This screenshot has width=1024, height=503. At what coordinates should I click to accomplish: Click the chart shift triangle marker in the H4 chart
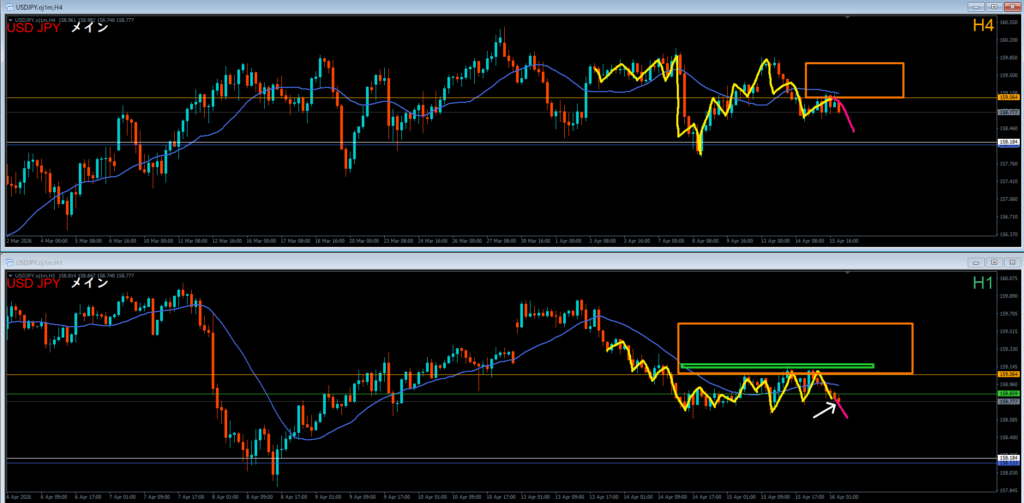(847, 19)
